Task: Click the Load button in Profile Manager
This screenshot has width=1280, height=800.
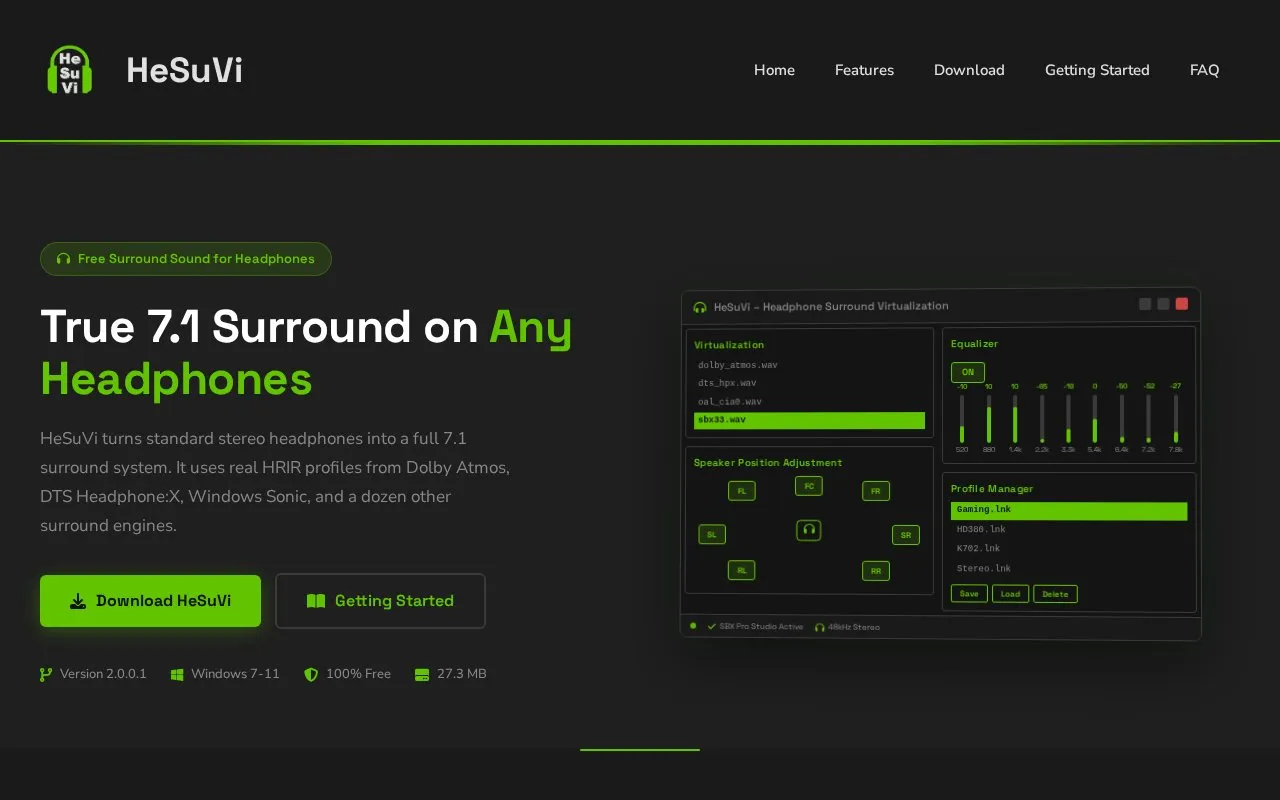Action: [x=1010, y=594]
